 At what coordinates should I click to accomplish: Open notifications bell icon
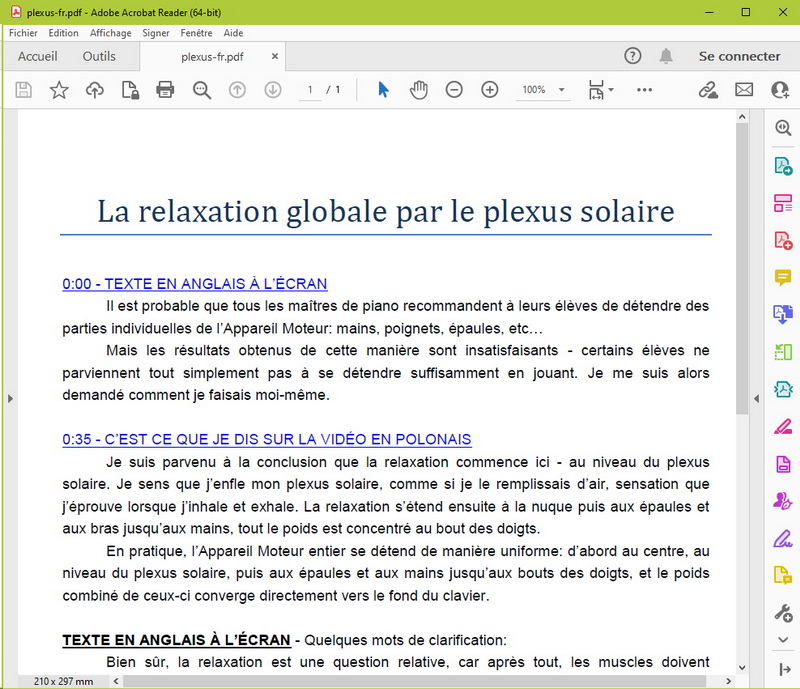(666, 56)
